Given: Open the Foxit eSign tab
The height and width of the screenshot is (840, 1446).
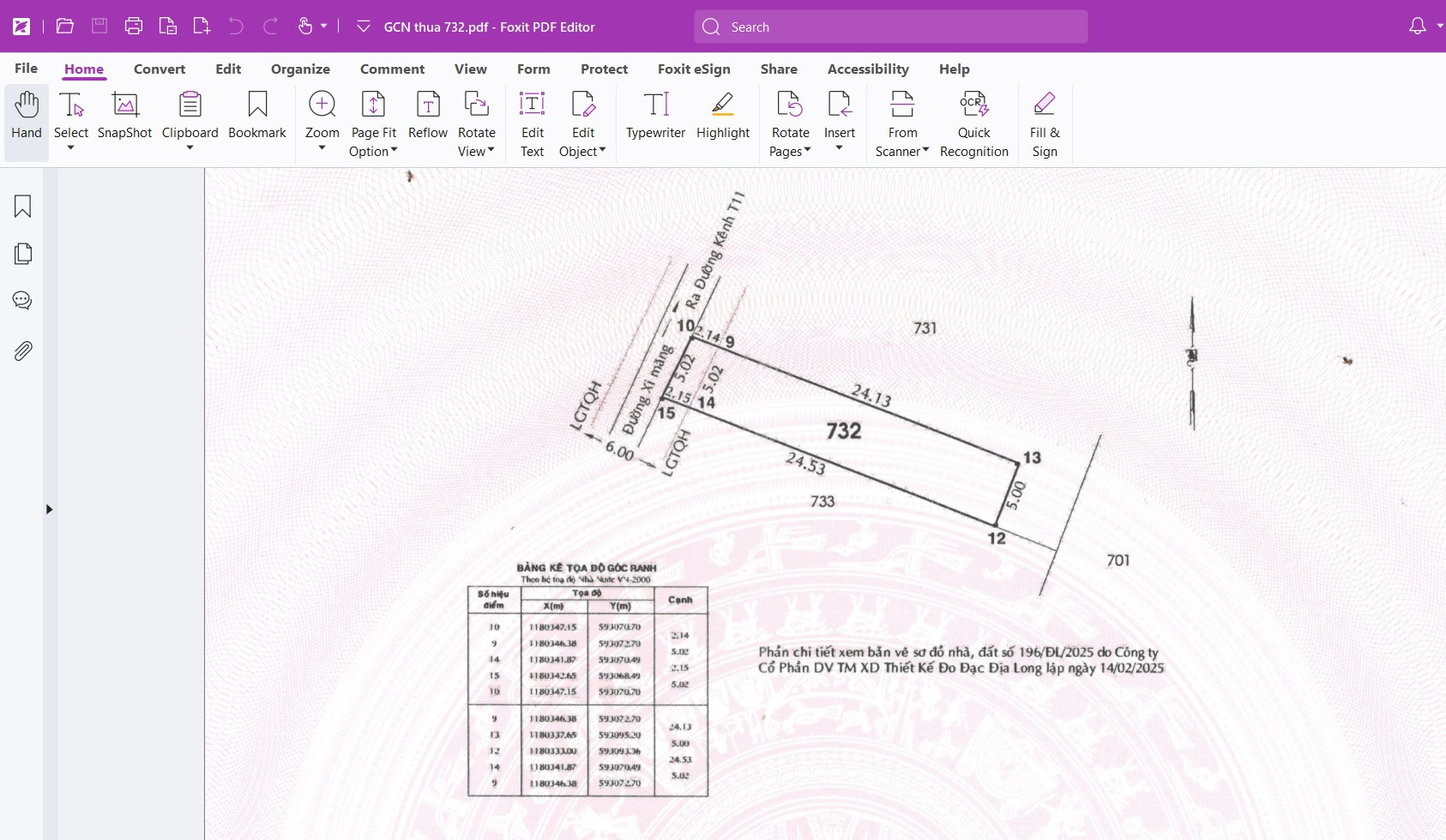Looking at the screenshot, I should pyautogui.click(x=694, y=69).
